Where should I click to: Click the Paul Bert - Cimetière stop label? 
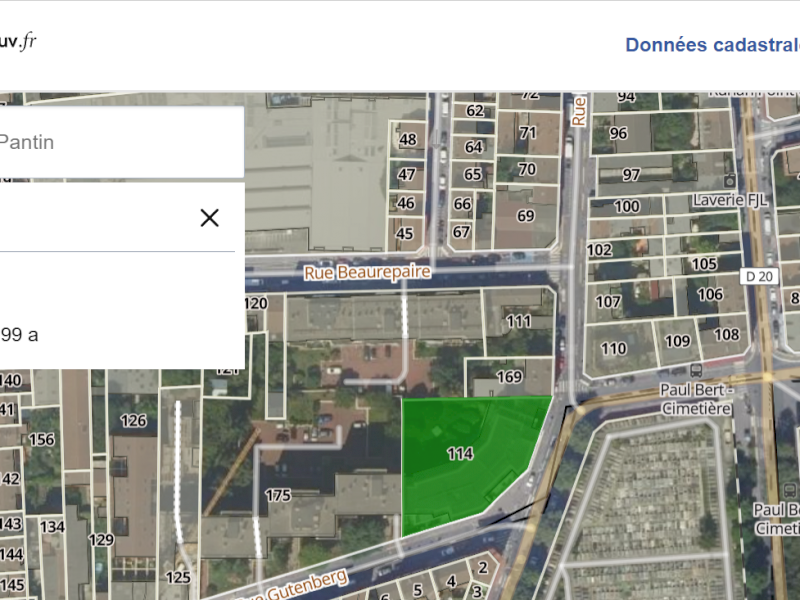(x=696, y=399)
